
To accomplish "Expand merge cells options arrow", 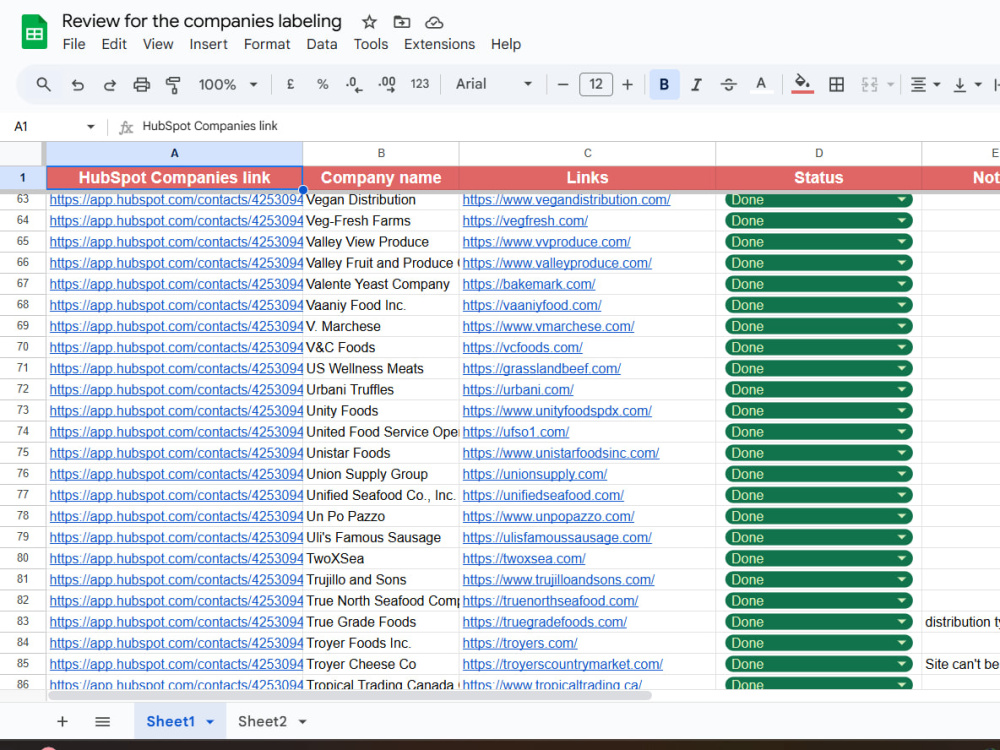I will click(x=890, y=84).
